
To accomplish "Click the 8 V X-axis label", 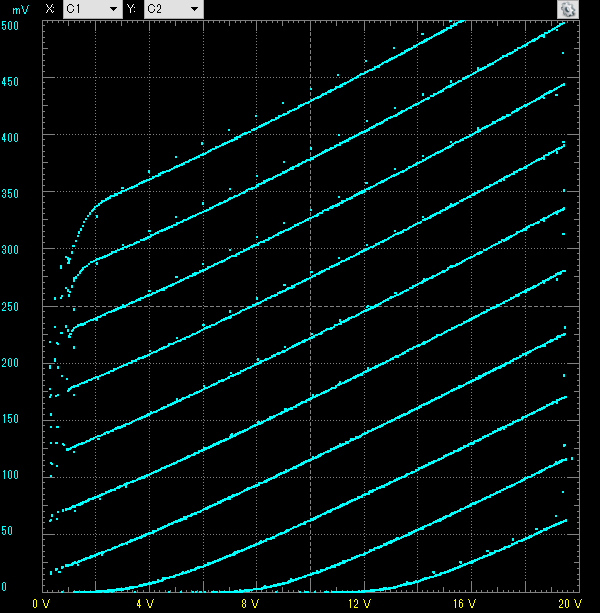I will tap(250, 604).
